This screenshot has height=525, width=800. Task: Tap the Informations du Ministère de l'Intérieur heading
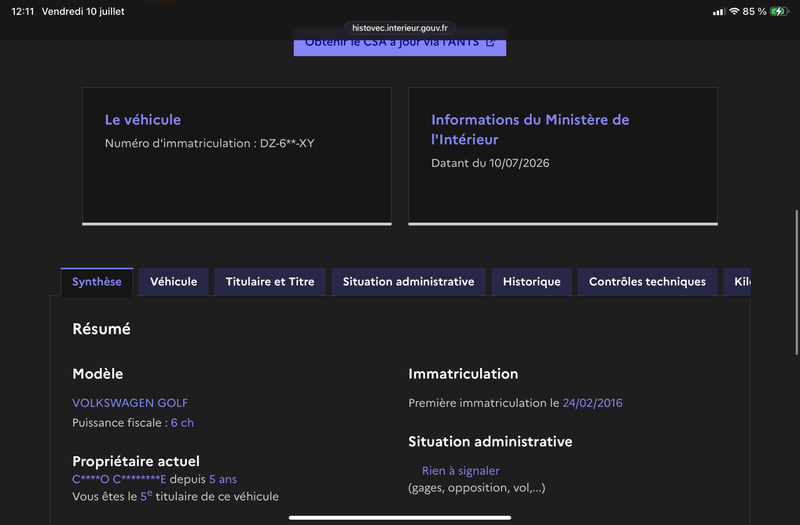[x=530, y=130]
